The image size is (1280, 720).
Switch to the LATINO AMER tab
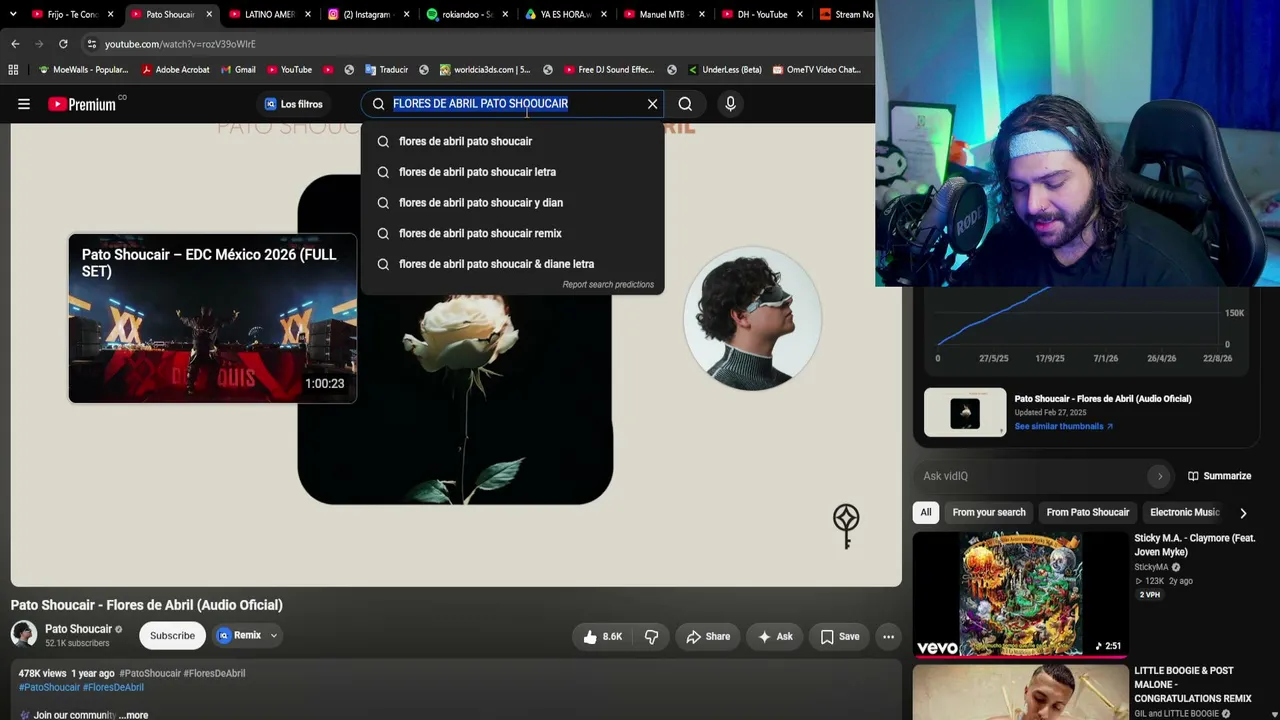click(268, 15)
